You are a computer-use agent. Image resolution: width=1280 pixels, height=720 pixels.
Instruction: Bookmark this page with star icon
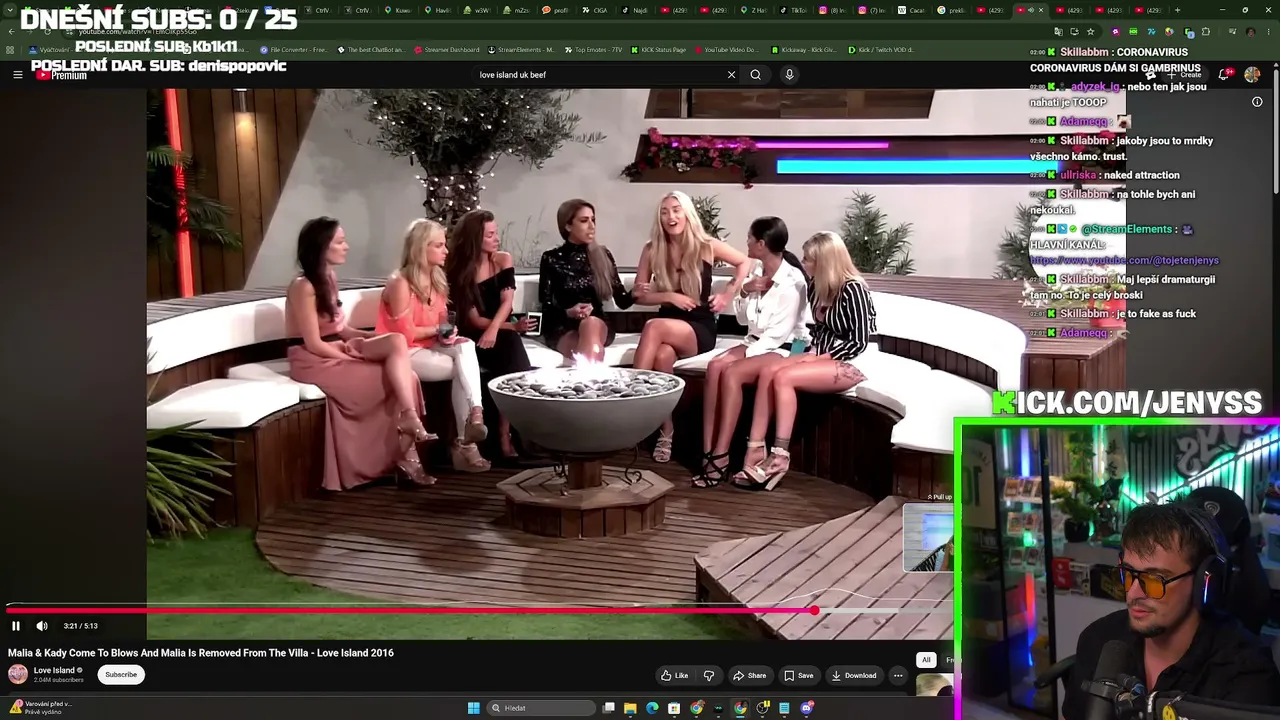(1090, 31)
